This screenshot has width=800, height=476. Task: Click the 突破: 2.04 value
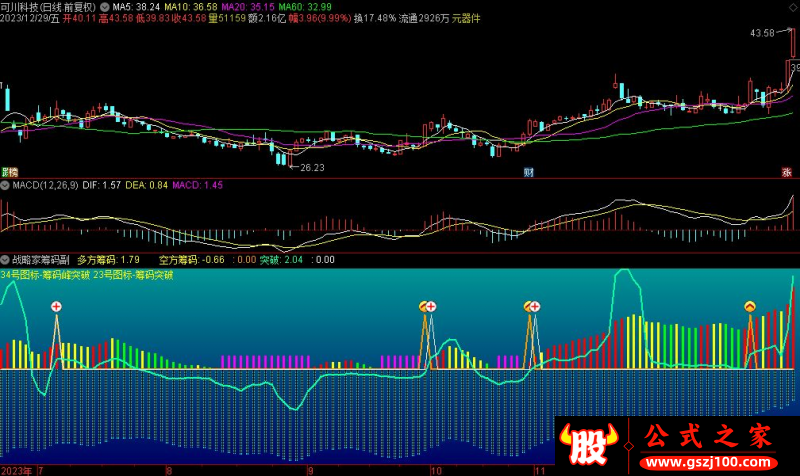281,260
